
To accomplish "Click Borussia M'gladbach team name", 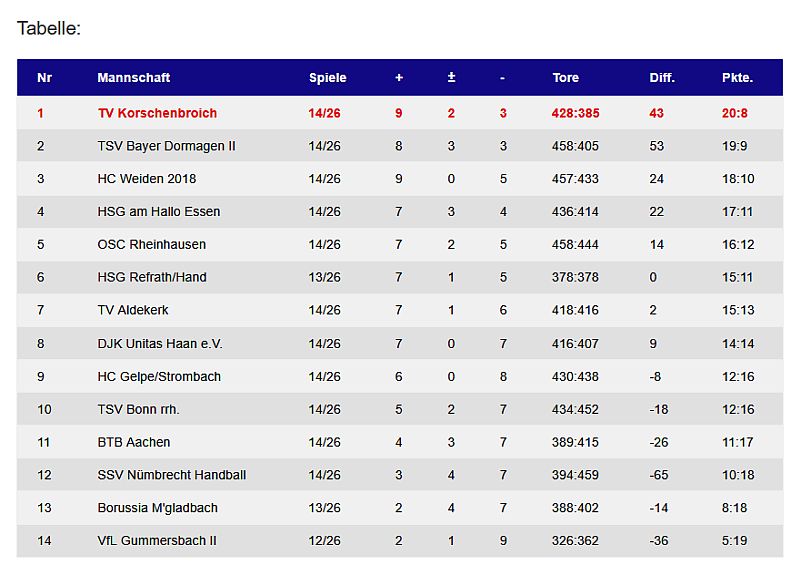I will click(157, 508).
